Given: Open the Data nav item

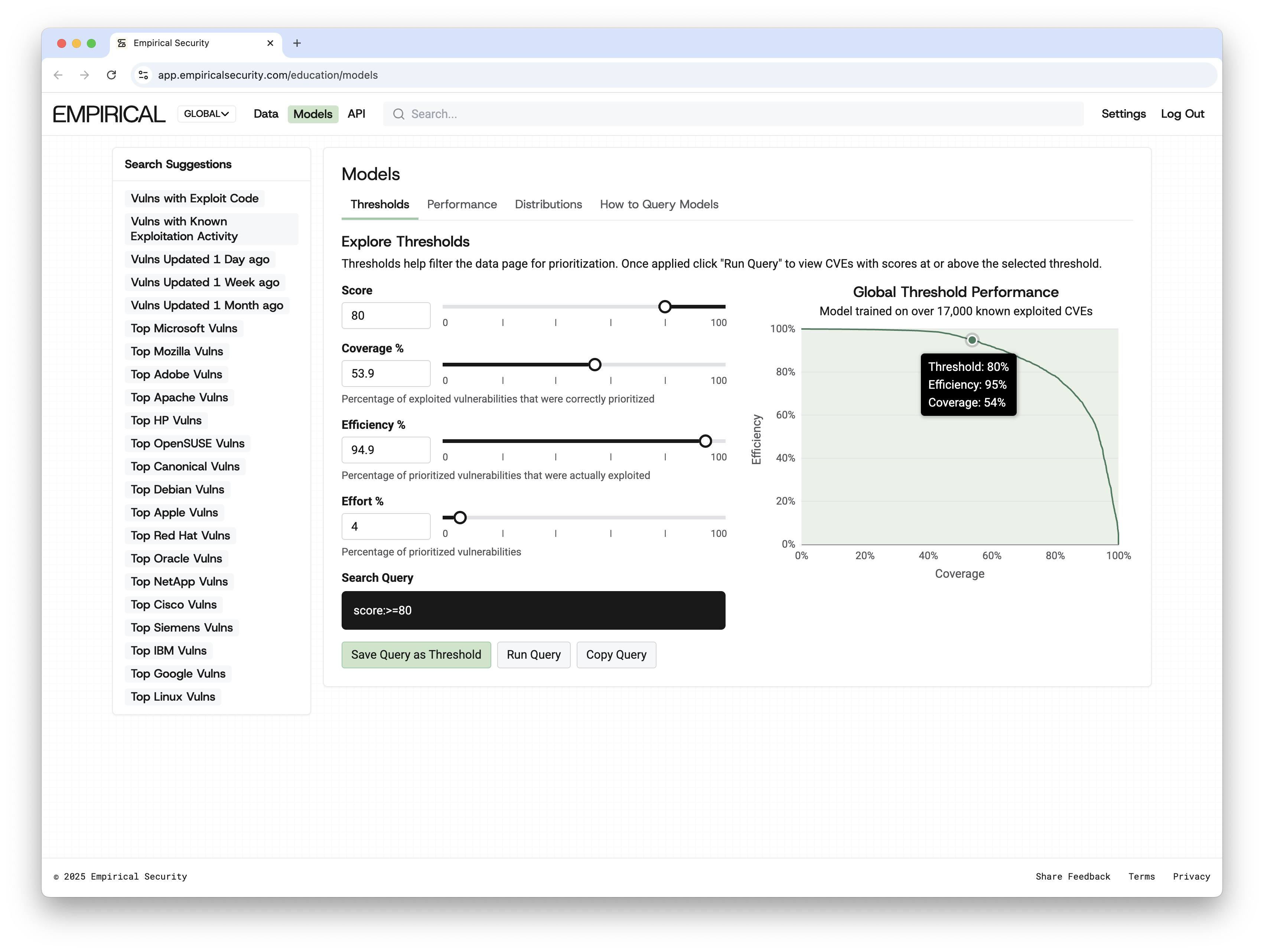Looking at the screenshot, I should point(266,114).
